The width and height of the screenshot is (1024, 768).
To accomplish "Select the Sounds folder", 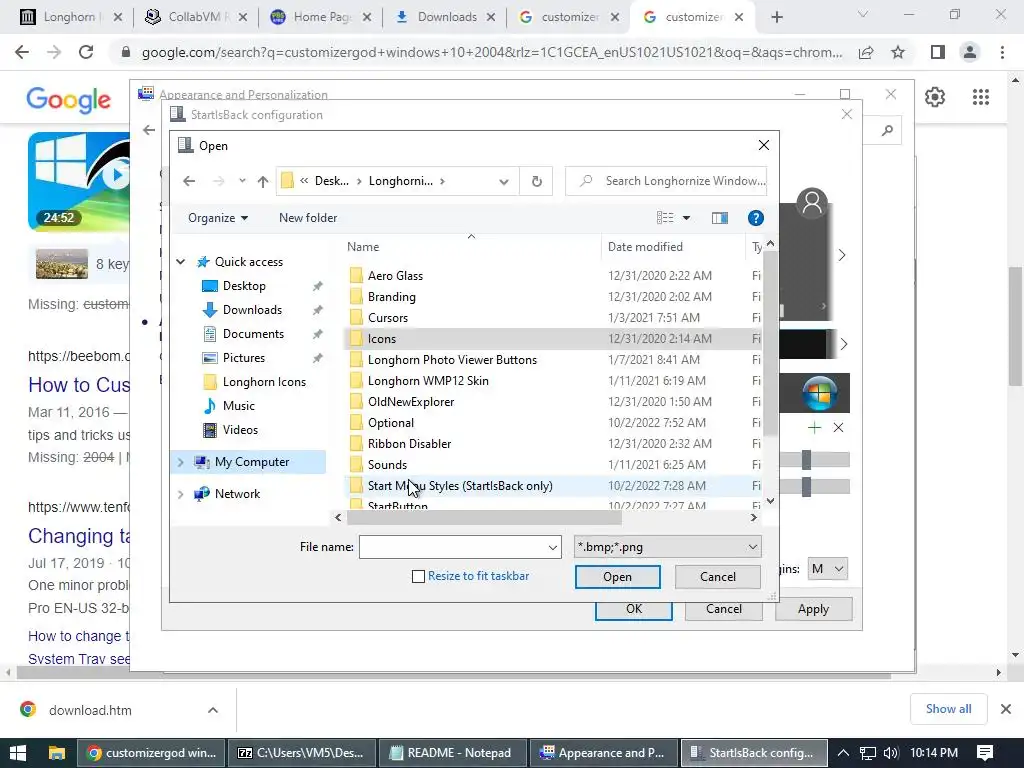I will click(387, 464).
